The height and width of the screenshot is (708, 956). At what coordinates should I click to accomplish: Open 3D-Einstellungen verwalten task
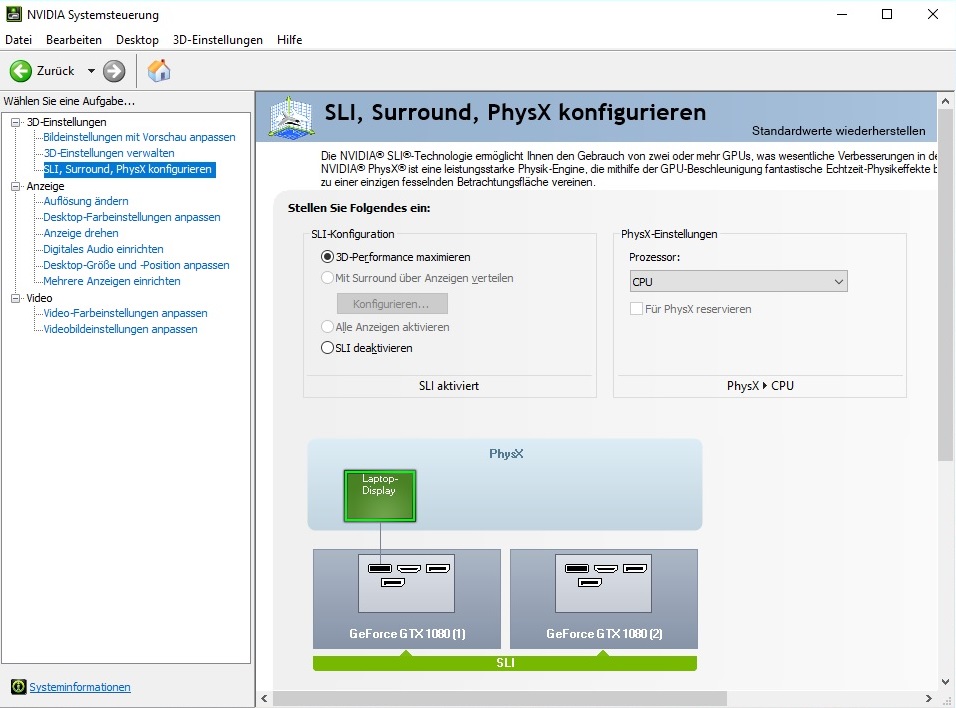click(109, 153)
